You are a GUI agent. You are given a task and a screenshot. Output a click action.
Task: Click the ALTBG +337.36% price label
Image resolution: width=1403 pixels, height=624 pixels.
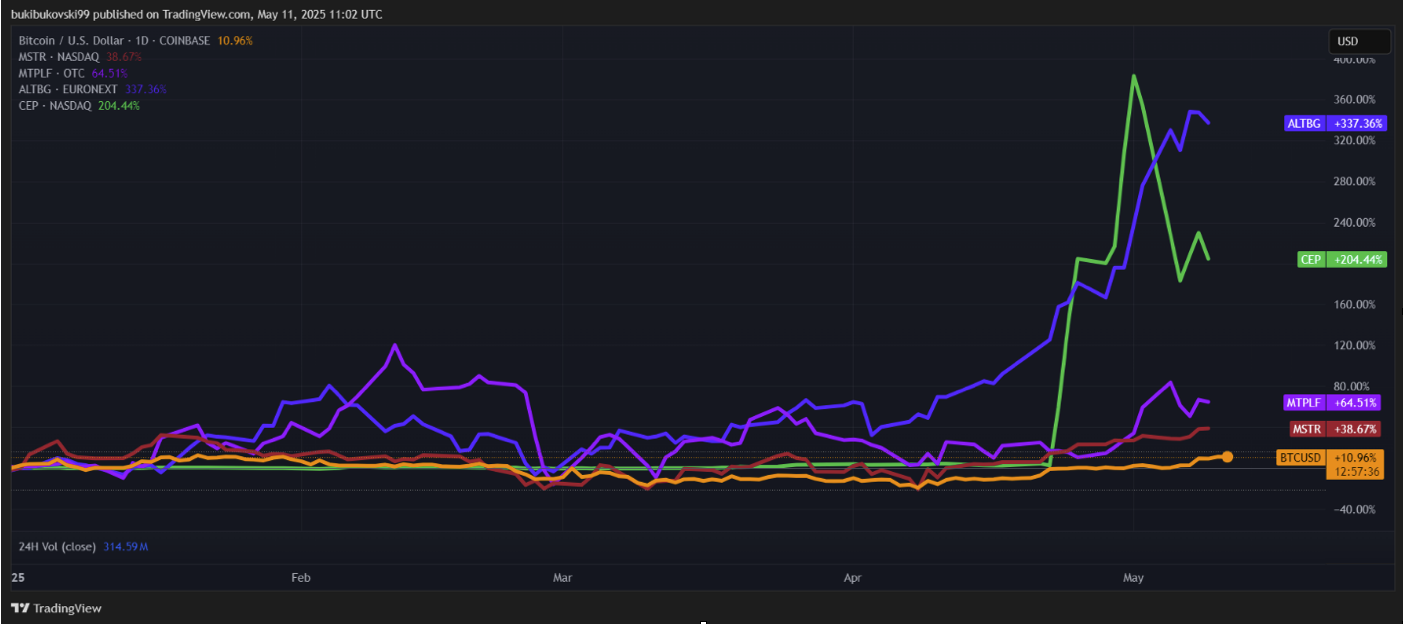pos(1335,124)
